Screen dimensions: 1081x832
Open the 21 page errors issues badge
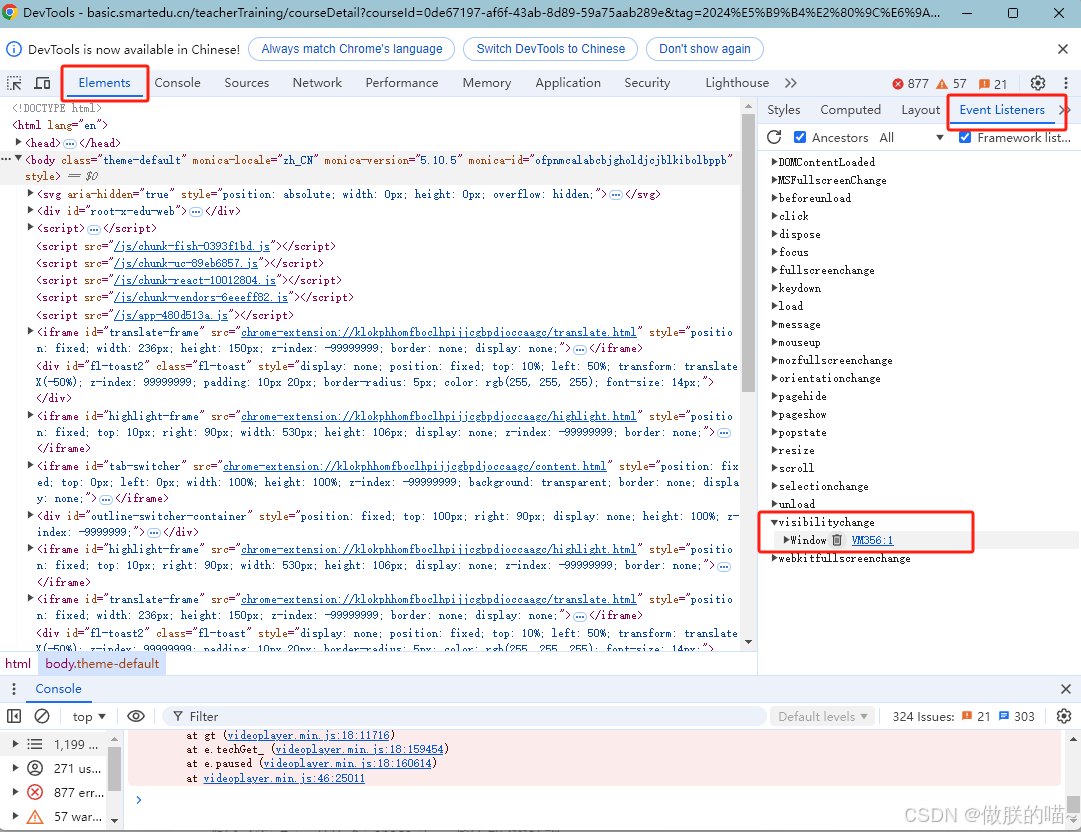coord(976,716)
